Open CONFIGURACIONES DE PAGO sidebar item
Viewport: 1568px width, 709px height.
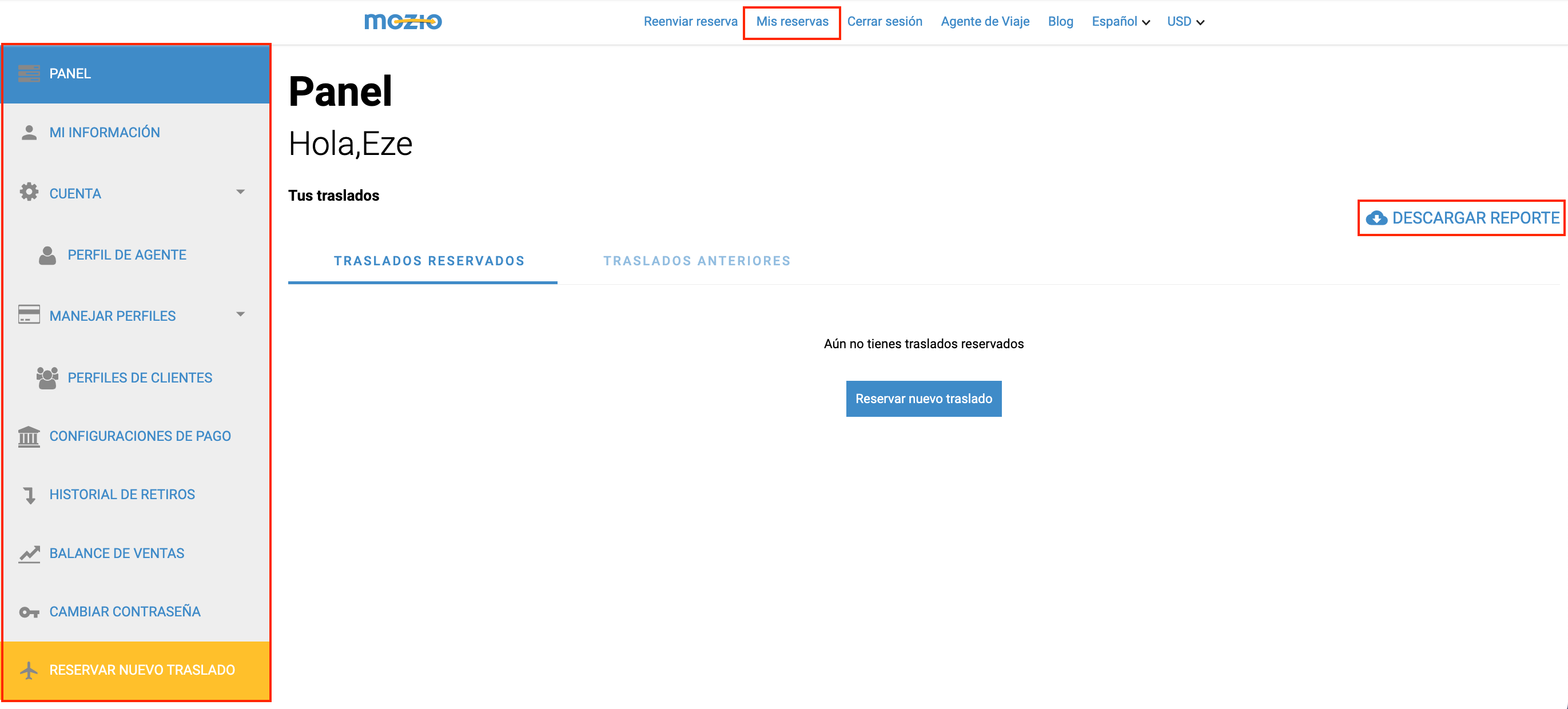click(136, 436)
